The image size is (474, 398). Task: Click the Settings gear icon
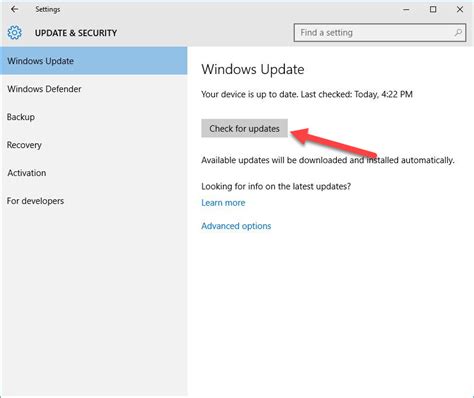[x=14, y=33]
